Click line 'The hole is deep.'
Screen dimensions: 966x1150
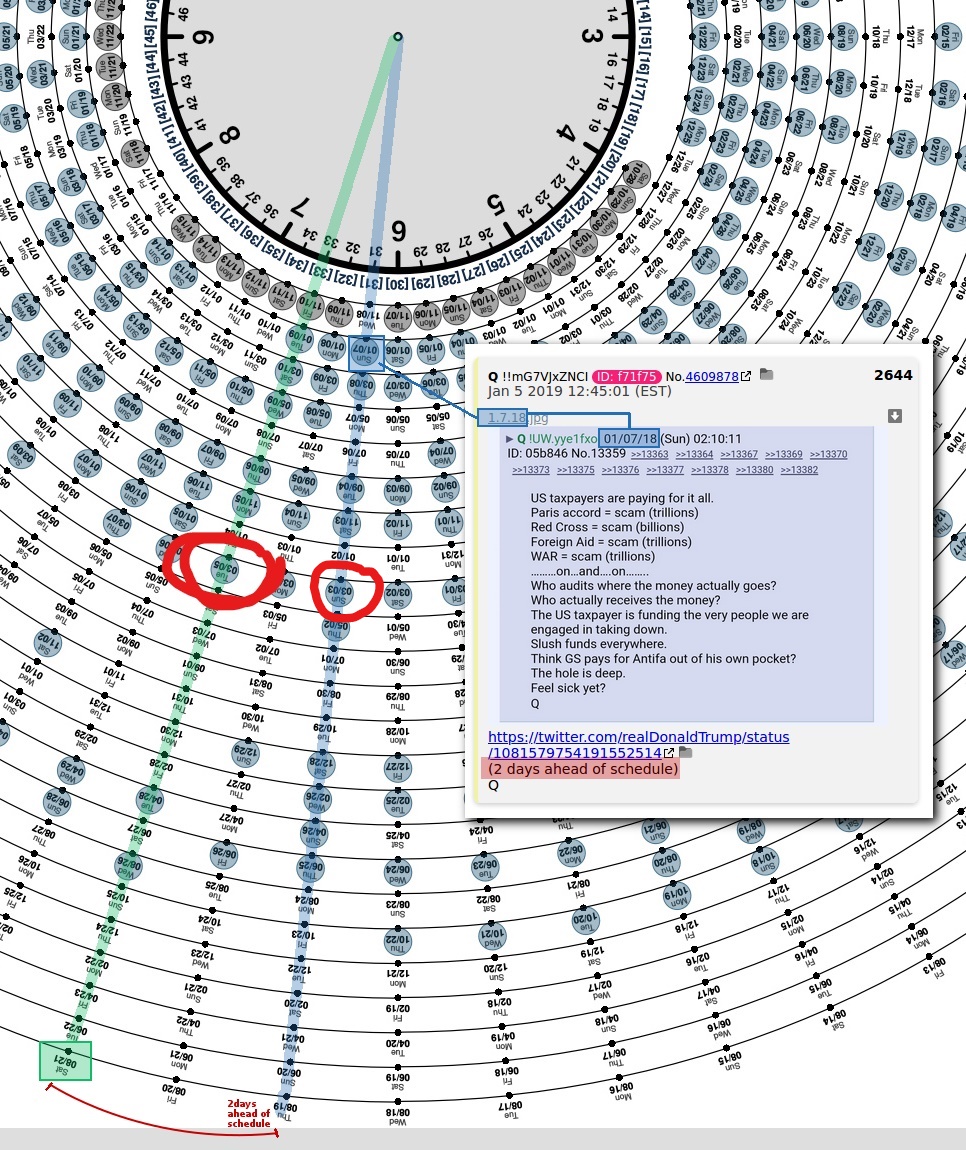(x=578, y=673)
